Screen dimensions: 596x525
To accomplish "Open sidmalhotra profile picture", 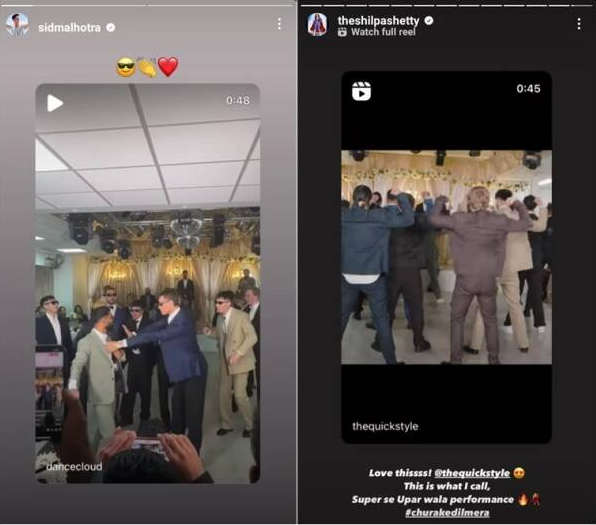I will [17, 25].
